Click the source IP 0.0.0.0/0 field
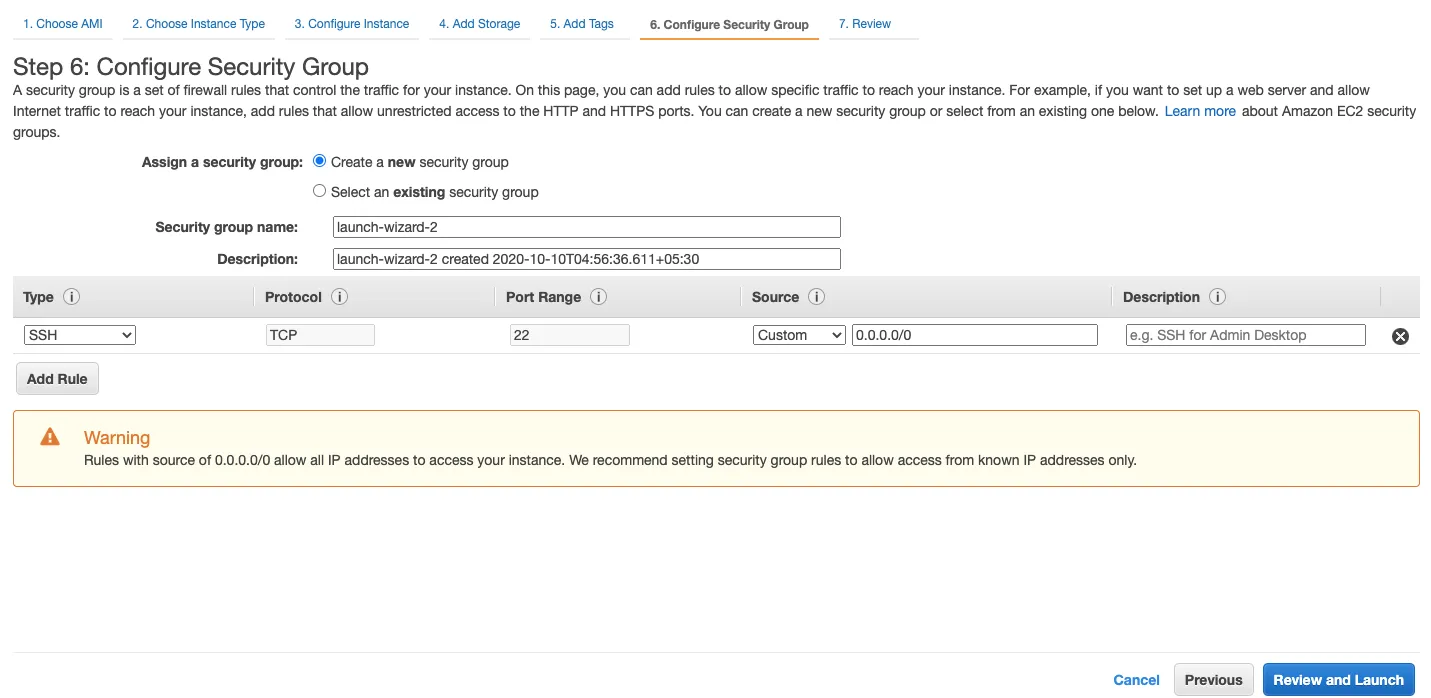1431x698 pixels. pyautogui.click(x=974, y=335)
